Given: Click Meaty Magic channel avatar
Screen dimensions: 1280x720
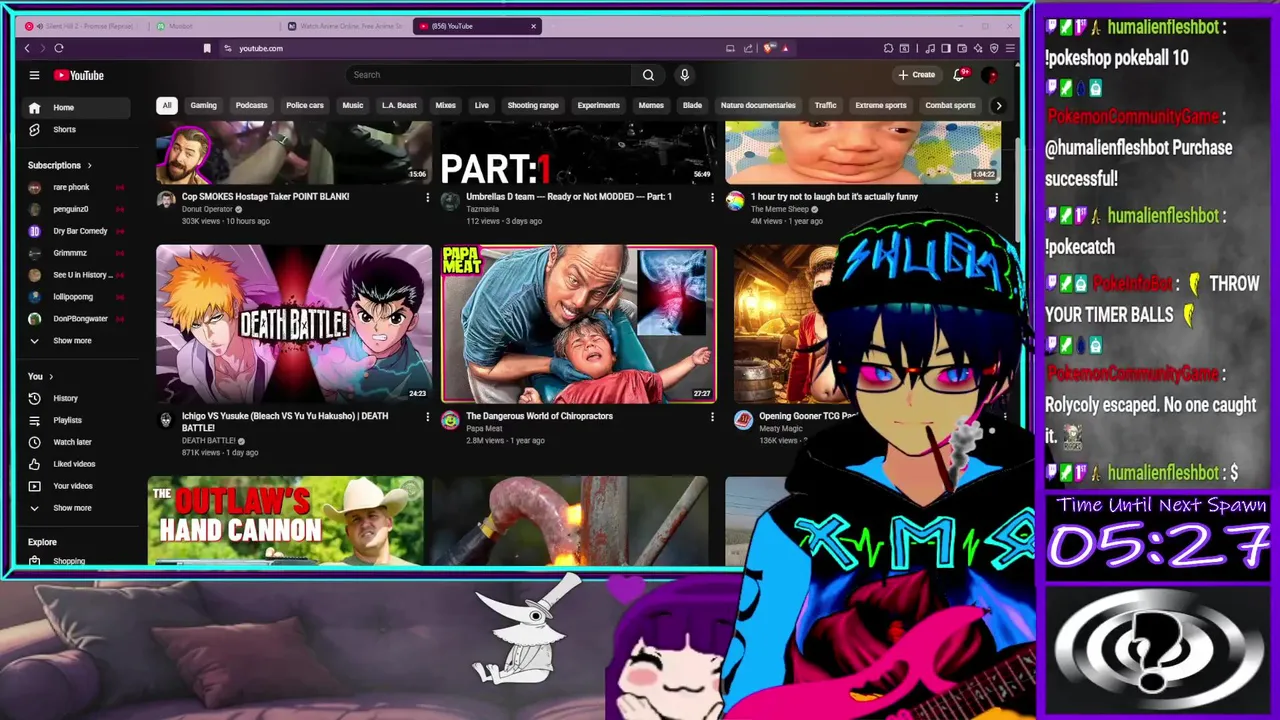Looking at the screenshot, I should pos(742,420).
